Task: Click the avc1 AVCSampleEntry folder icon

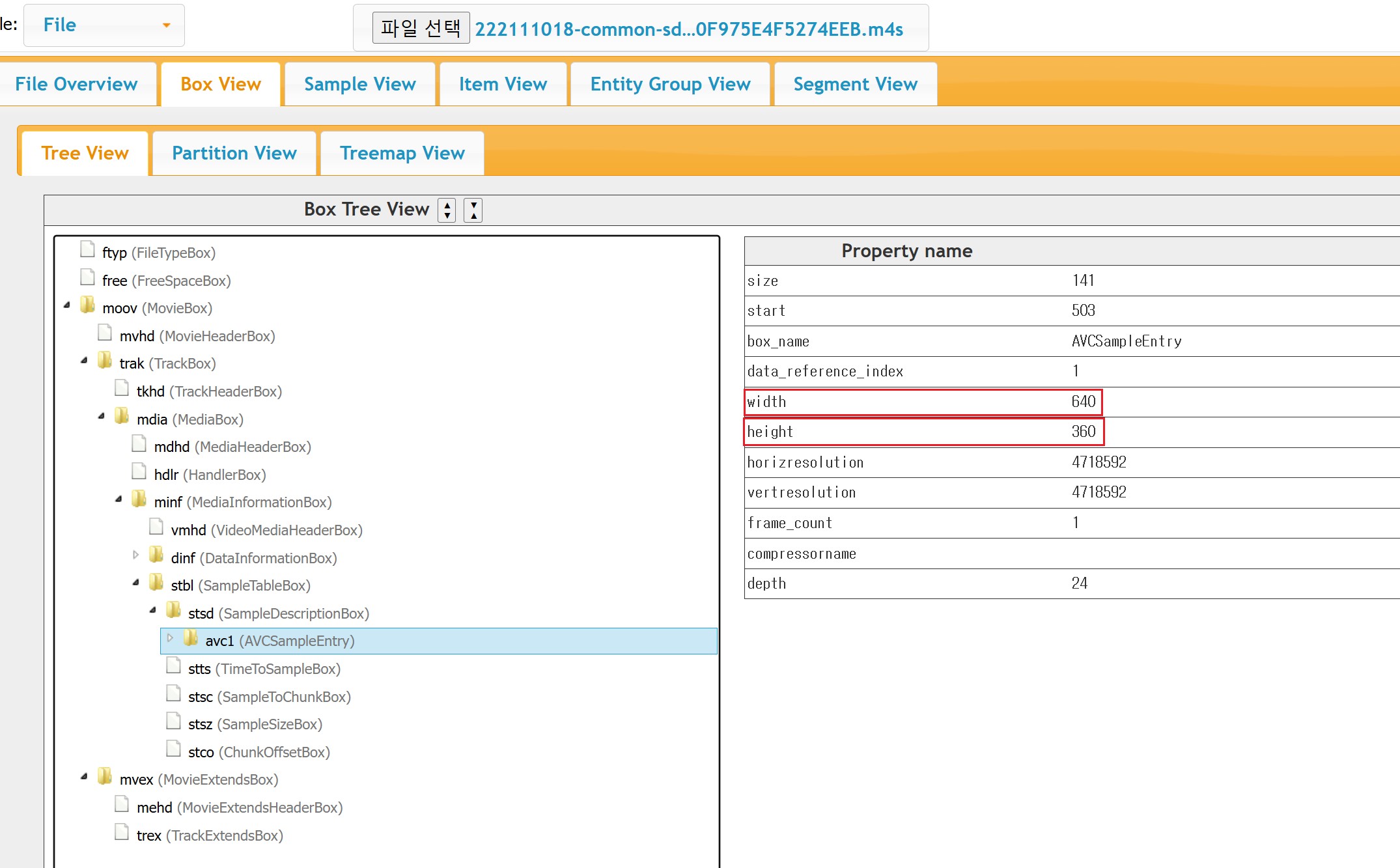Action: tap(190, 639)
